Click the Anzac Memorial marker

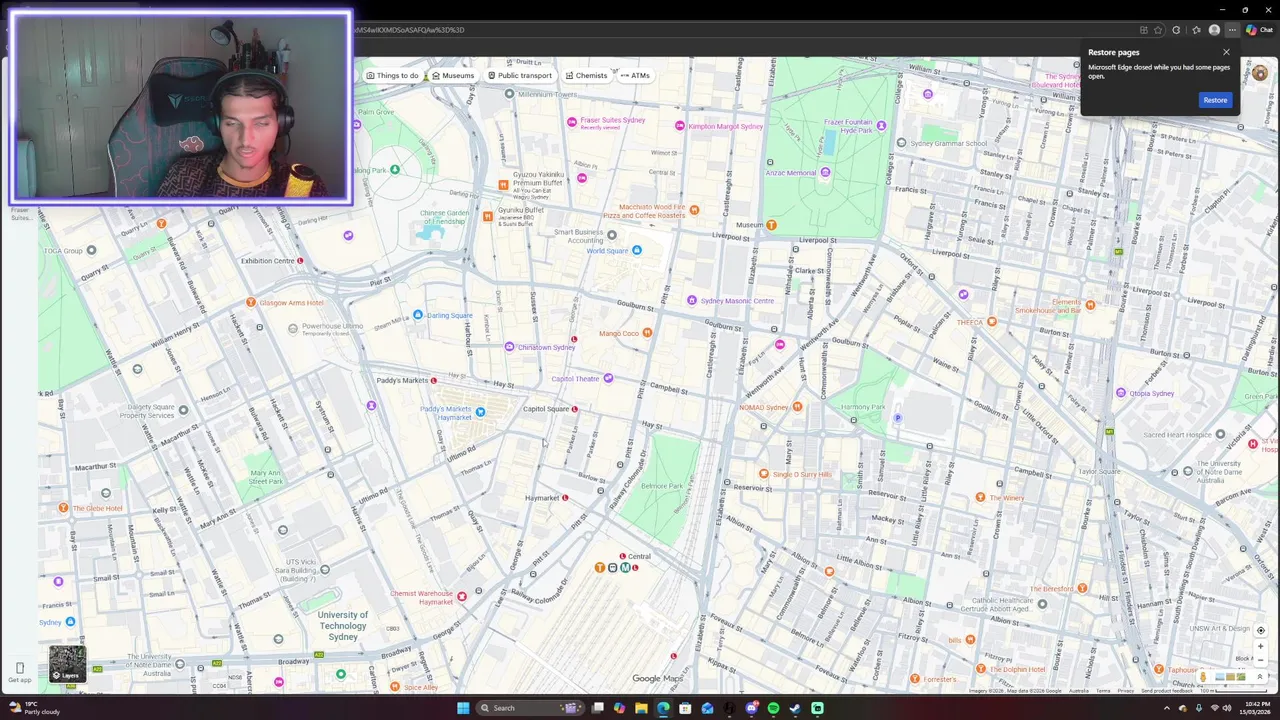point(825,173)
